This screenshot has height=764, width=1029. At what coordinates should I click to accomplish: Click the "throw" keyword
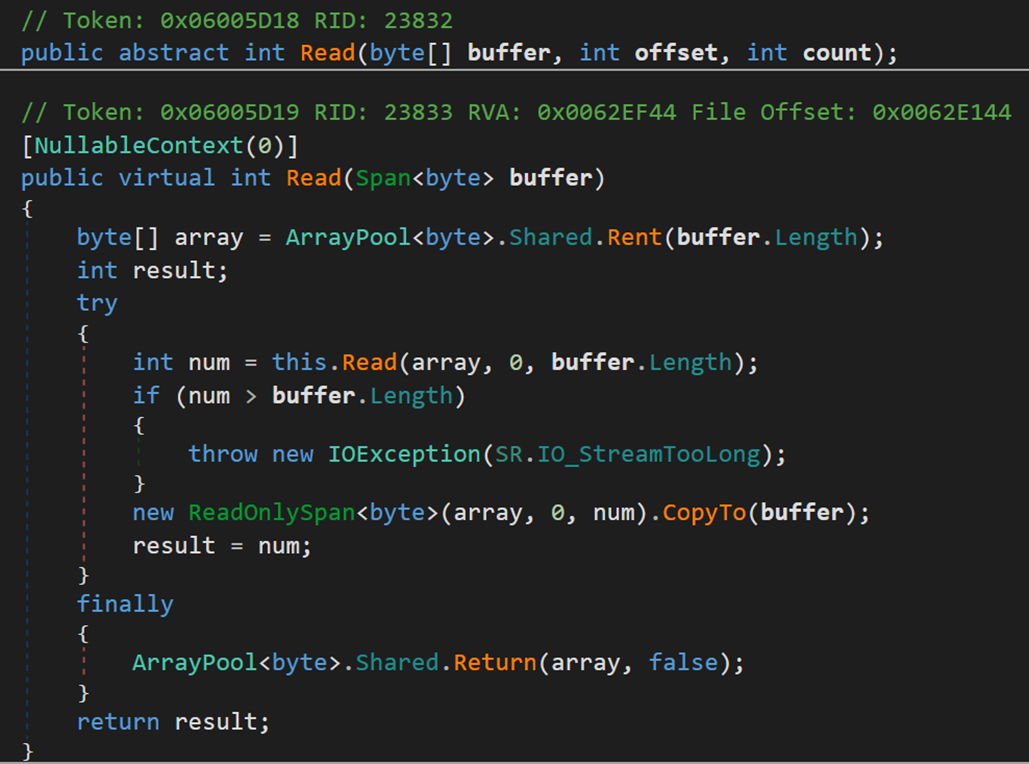(222, 454)
